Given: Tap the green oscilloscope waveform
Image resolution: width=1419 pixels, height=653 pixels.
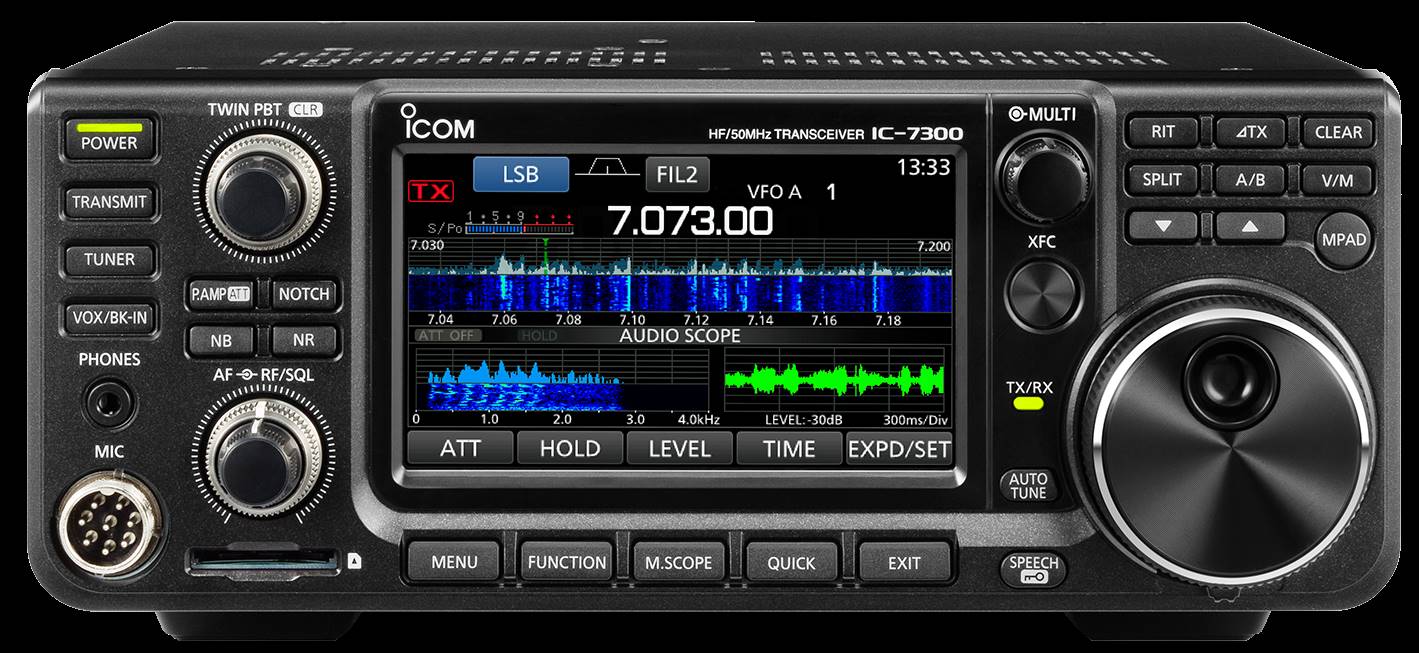Looking at the screenshot, I should (835, 379).
